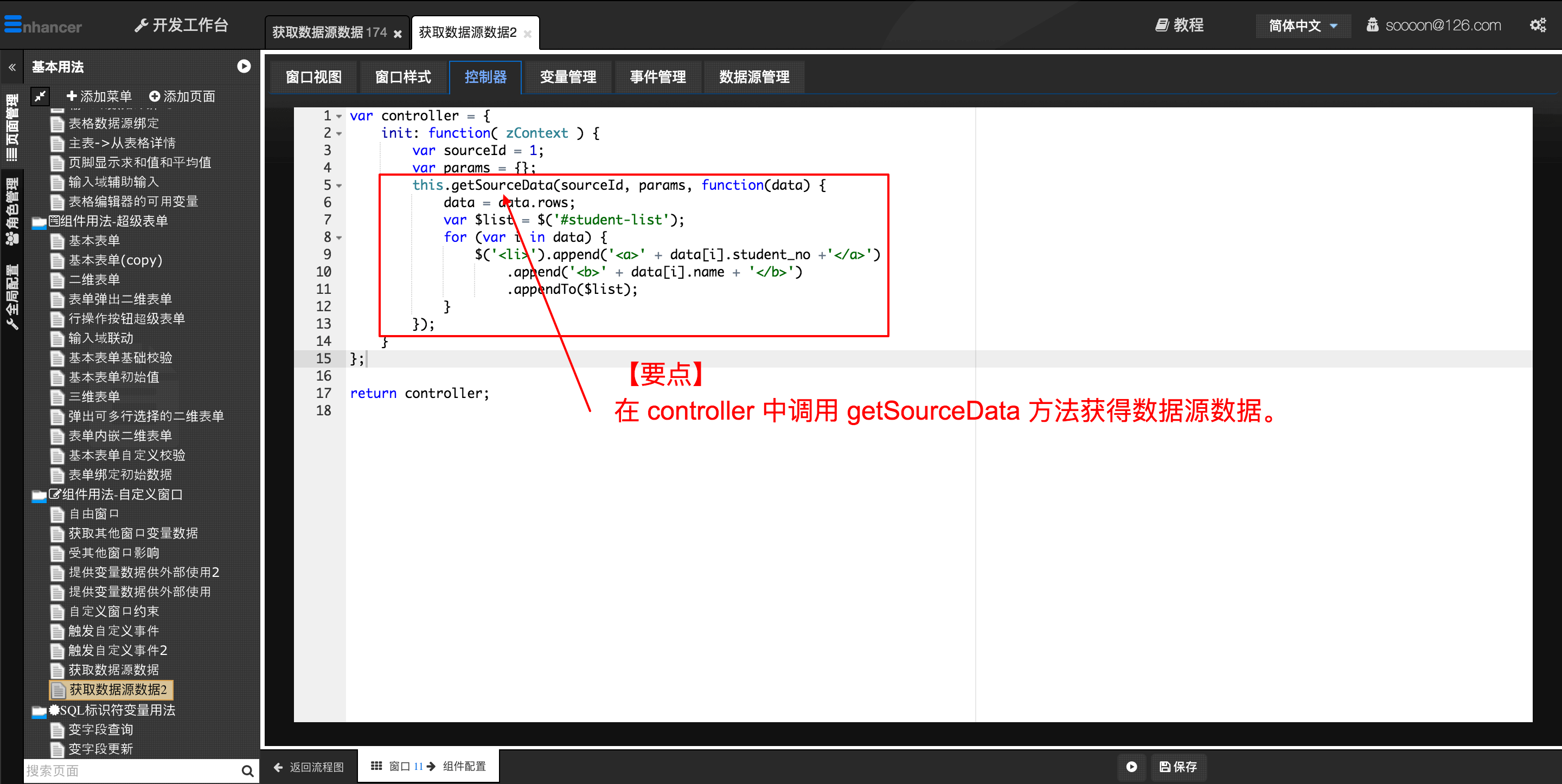Image resolution: width=1562 pixels, height=784 pixels.
Task: Click the run preview button beside 保存
Action: click(x=1131, y=767)
